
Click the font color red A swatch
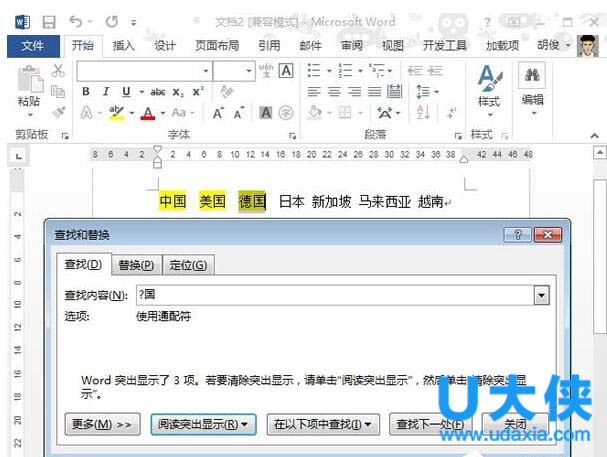[x=147, y=113]
